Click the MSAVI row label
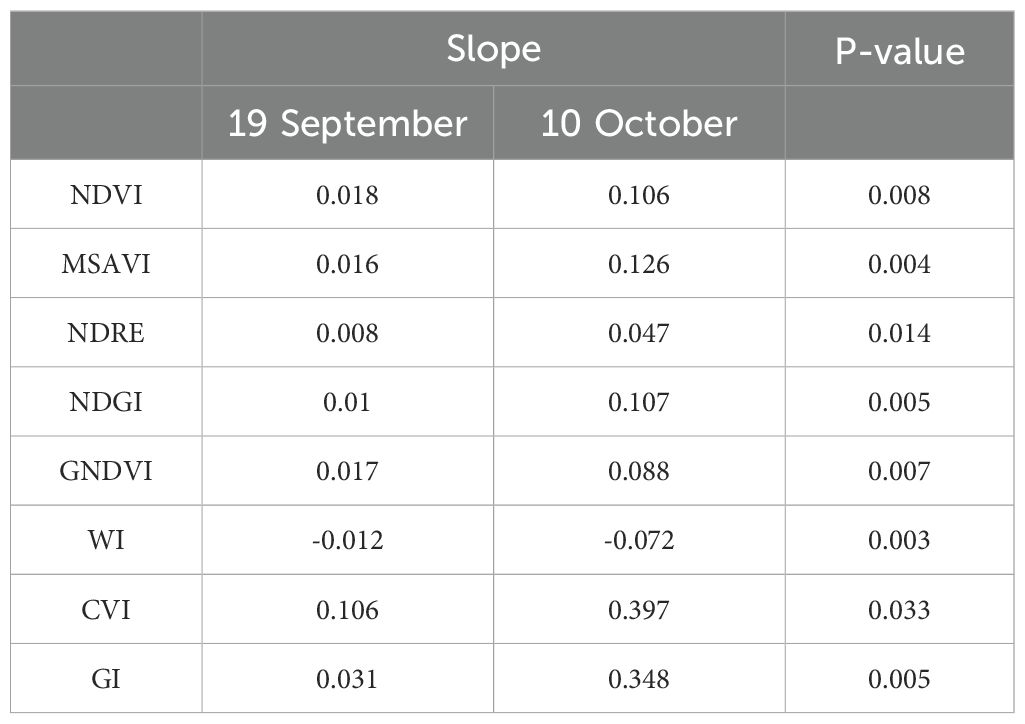1025x724 pixels. (x=106, y=264)
